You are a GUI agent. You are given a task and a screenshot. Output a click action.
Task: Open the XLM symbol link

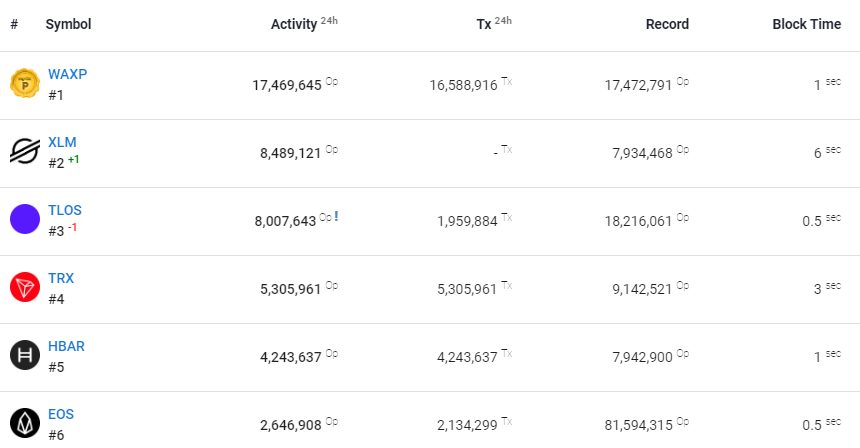[62, 143]
